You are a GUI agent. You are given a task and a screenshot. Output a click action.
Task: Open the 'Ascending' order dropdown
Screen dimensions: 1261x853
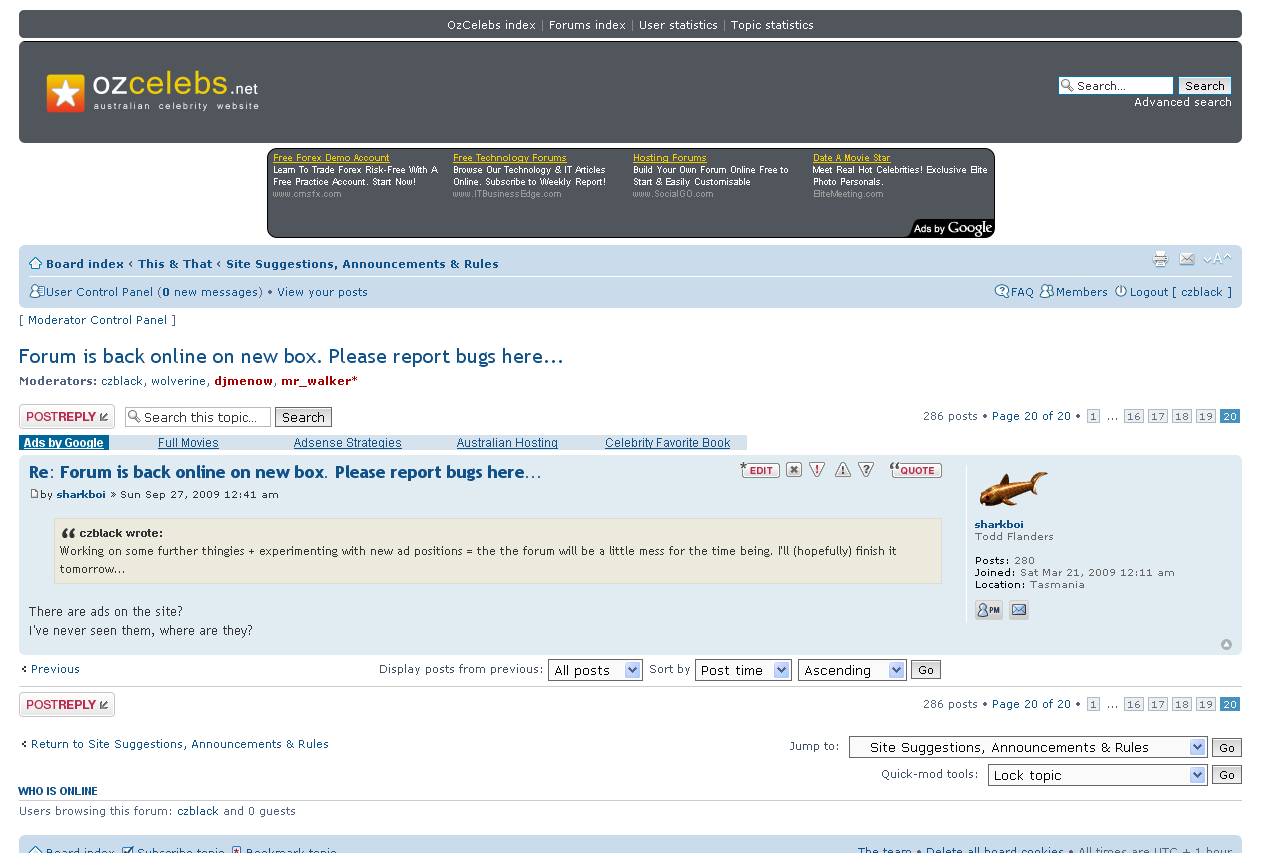tap(852, 670)
